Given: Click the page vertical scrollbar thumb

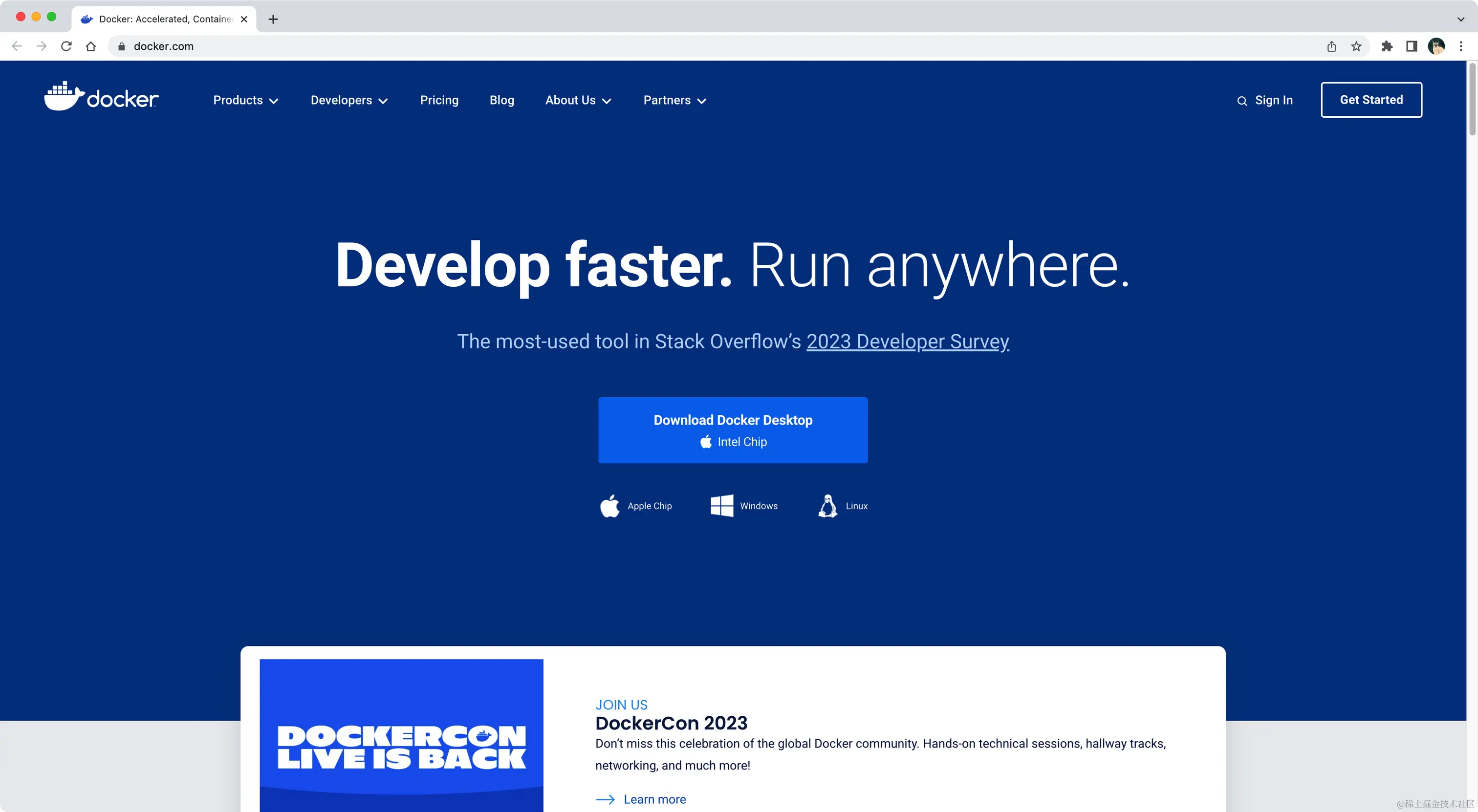Looking at the screenshot, I should click(1472, 100).
